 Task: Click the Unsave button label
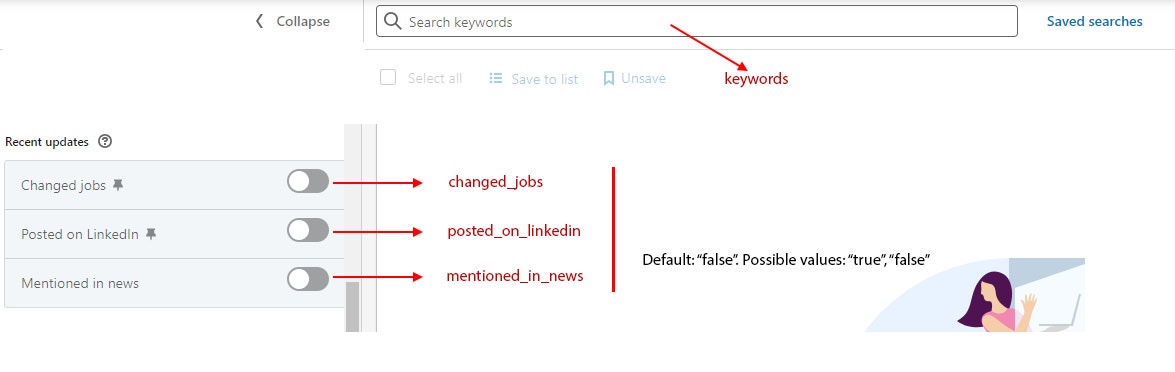643,78
